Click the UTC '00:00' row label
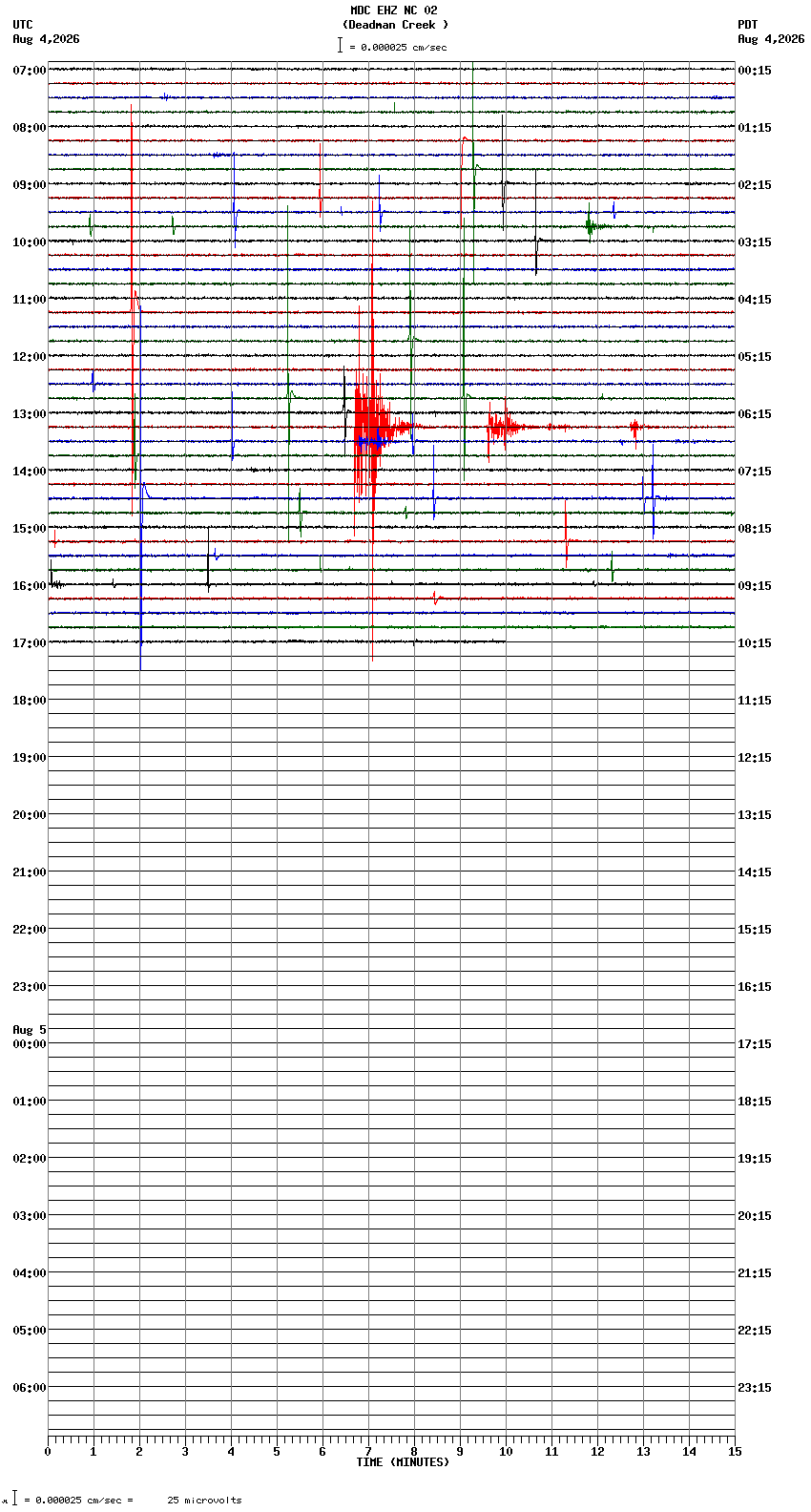811x1512 pixels. click(x=30, y=1044)
